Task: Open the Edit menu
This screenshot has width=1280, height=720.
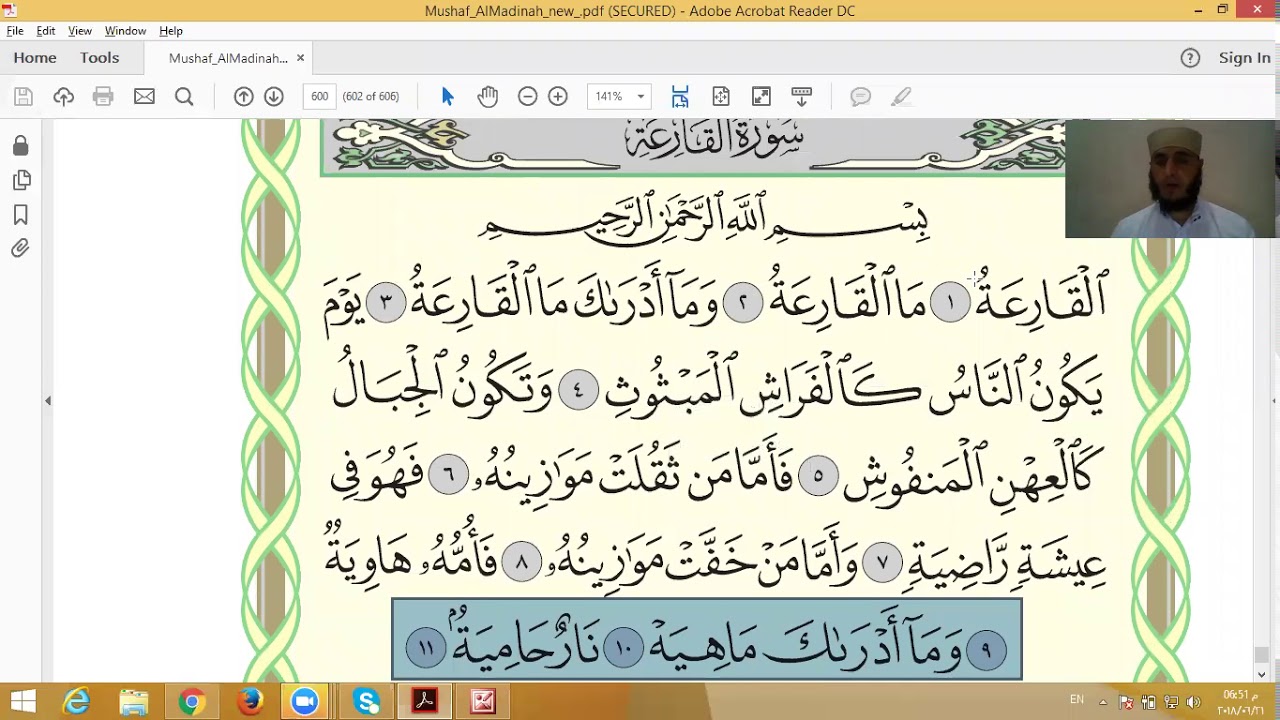Action: tap(46, 31)
